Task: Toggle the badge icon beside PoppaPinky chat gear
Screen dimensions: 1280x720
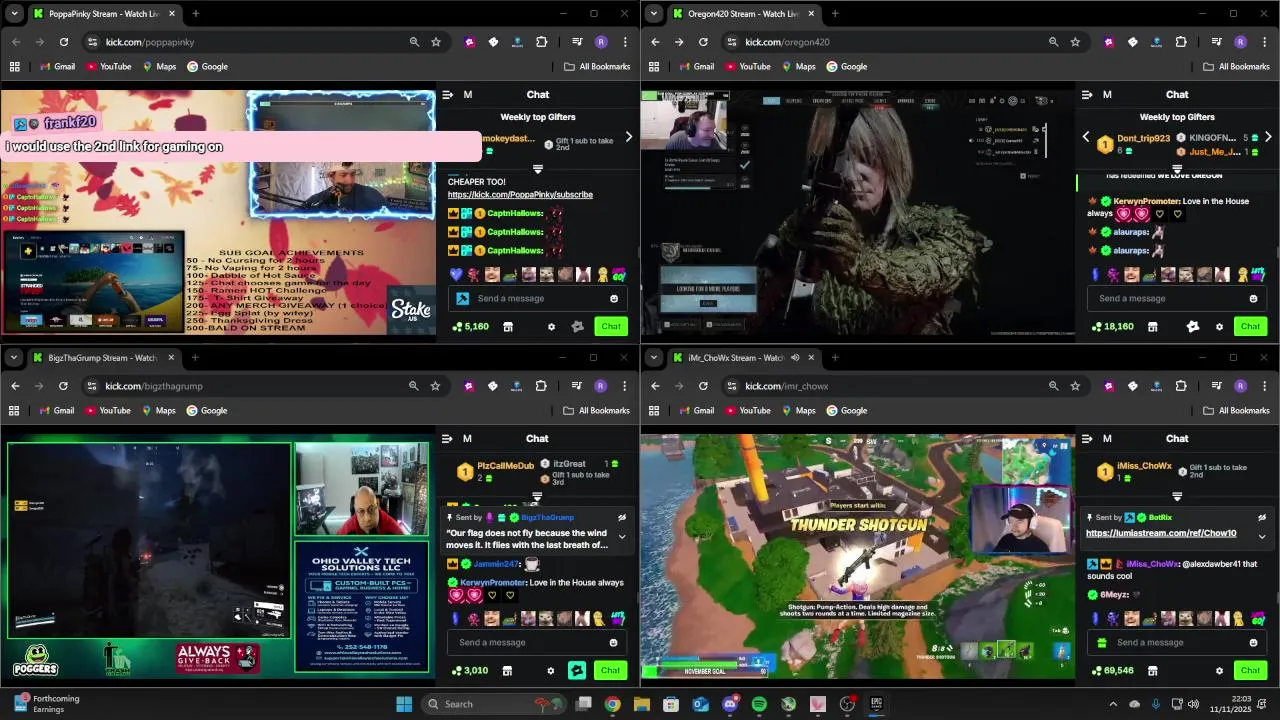Action: [x=577, y=326]
